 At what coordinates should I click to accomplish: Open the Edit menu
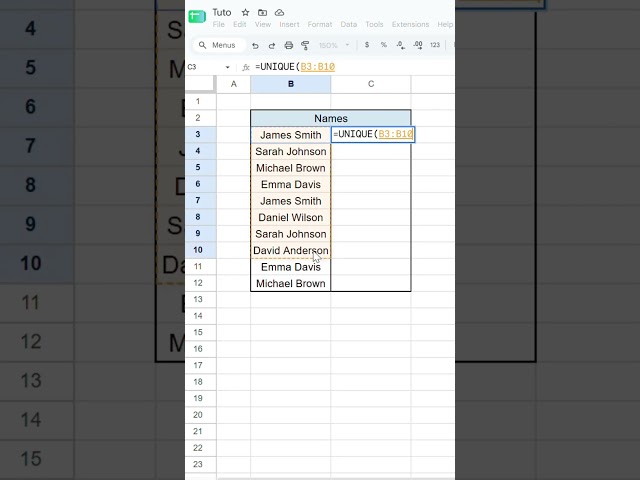click(x=240, y=24)
